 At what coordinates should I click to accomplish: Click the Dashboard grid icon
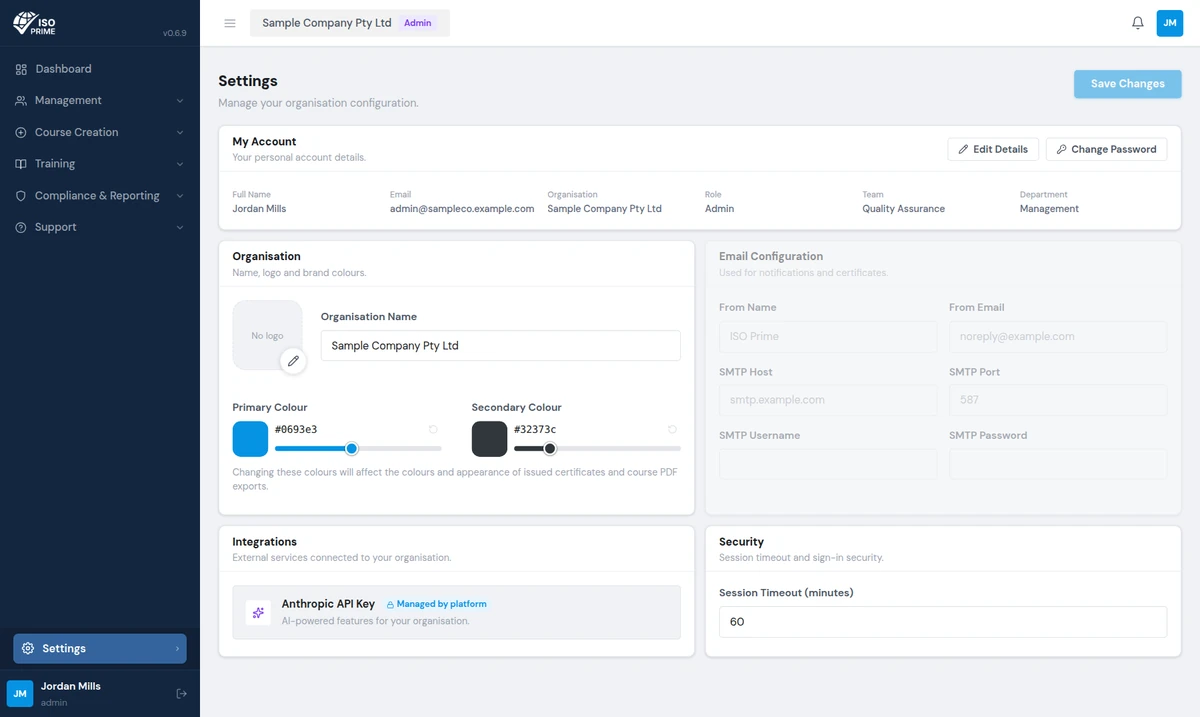pos(21,69)
